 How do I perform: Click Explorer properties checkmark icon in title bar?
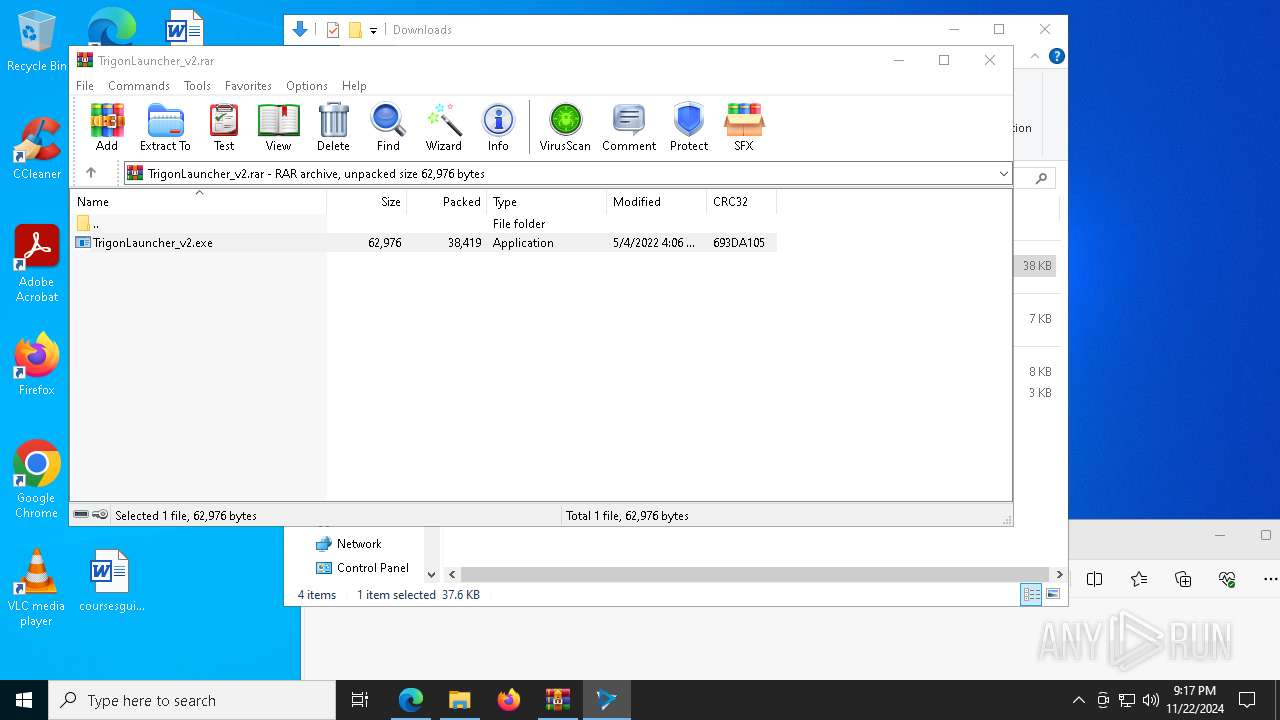pos(332,30)
